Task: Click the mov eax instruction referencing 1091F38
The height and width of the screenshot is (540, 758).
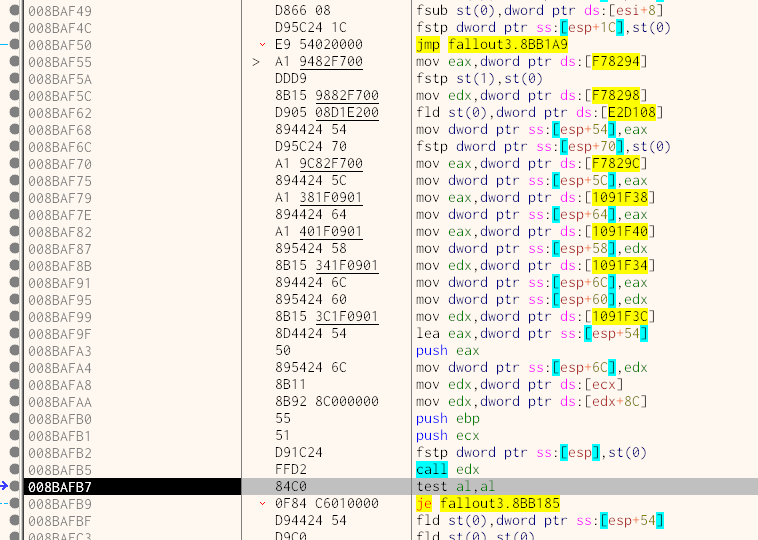Action: pos(536,197)
